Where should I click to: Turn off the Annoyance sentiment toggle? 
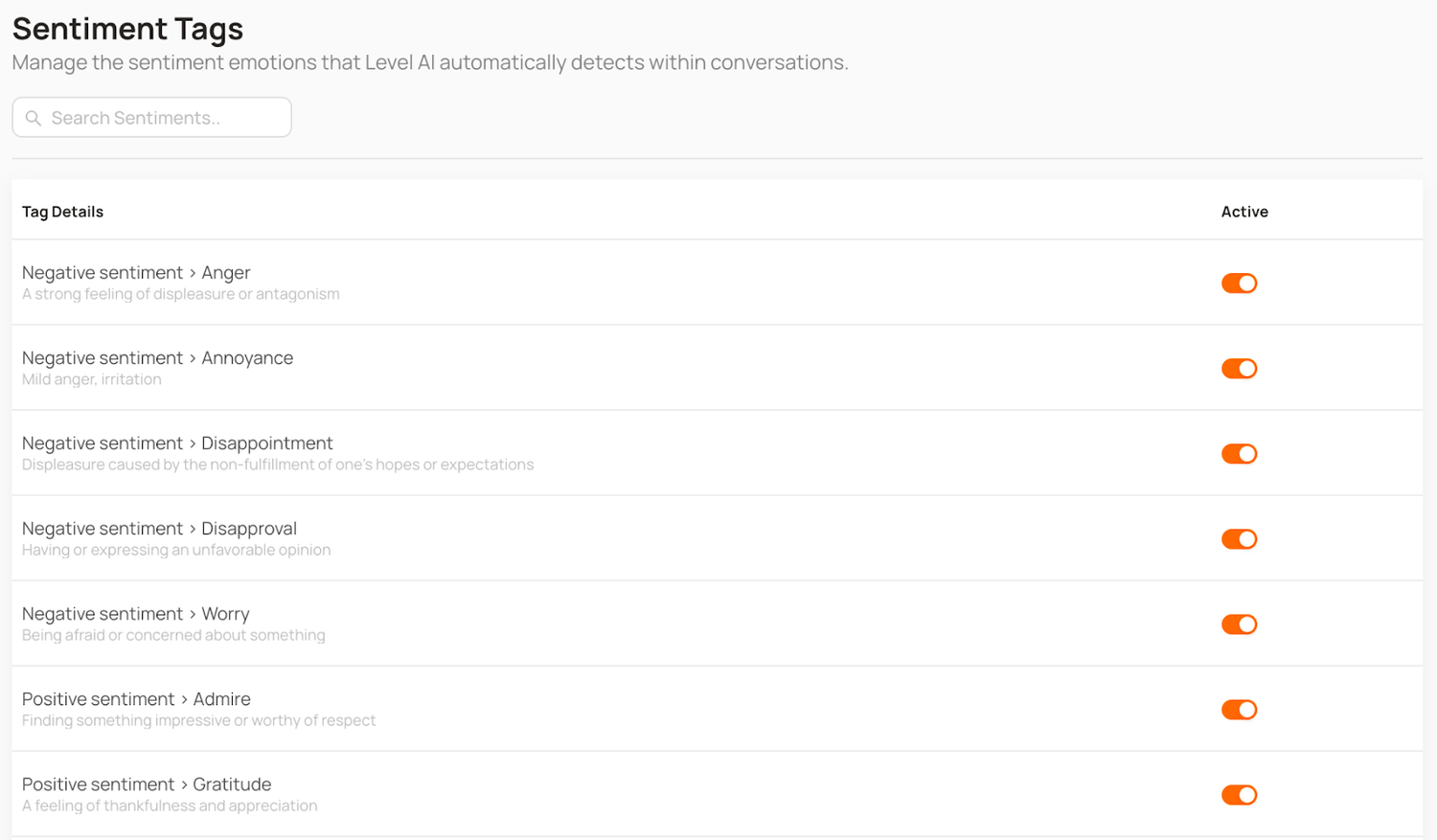pyautogui.click(x=1239, y=369)
